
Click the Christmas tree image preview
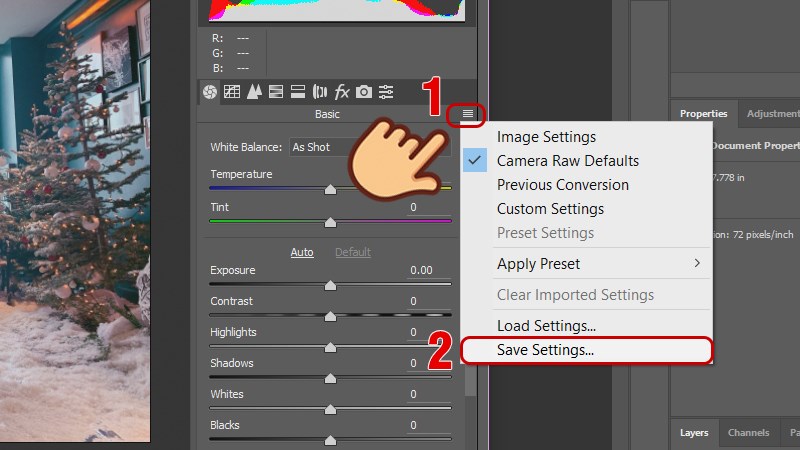coord(75,220)
